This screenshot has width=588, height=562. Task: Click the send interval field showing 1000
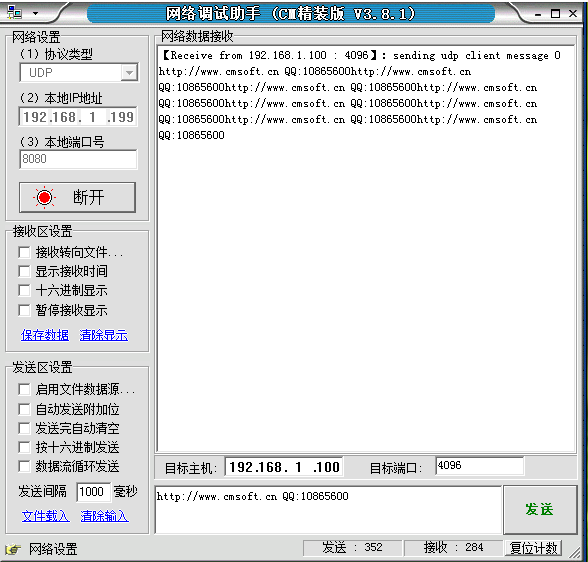coord(93,492)
